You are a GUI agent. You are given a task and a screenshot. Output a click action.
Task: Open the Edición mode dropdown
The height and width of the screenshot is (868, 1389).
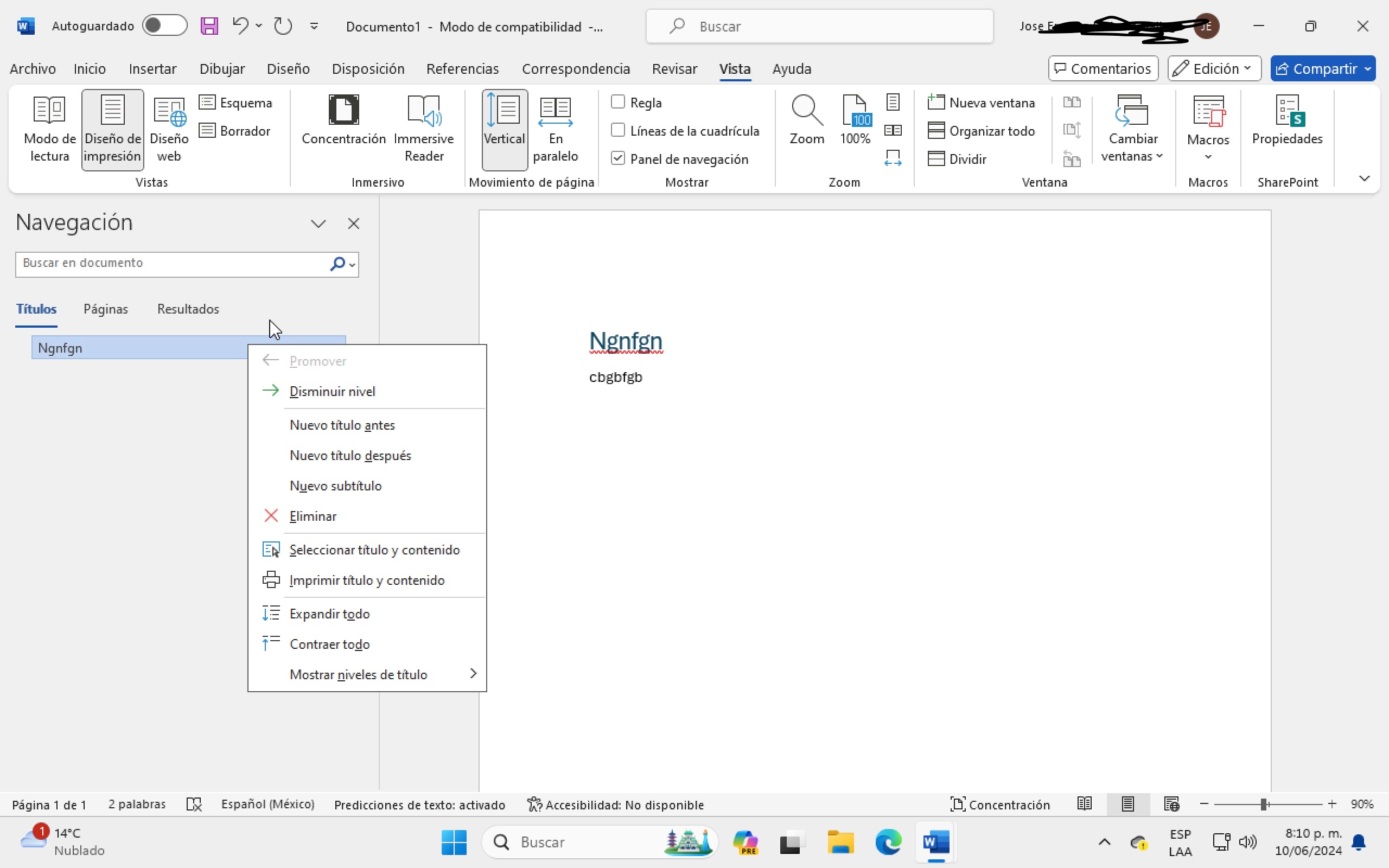[x=1213, y=69]
